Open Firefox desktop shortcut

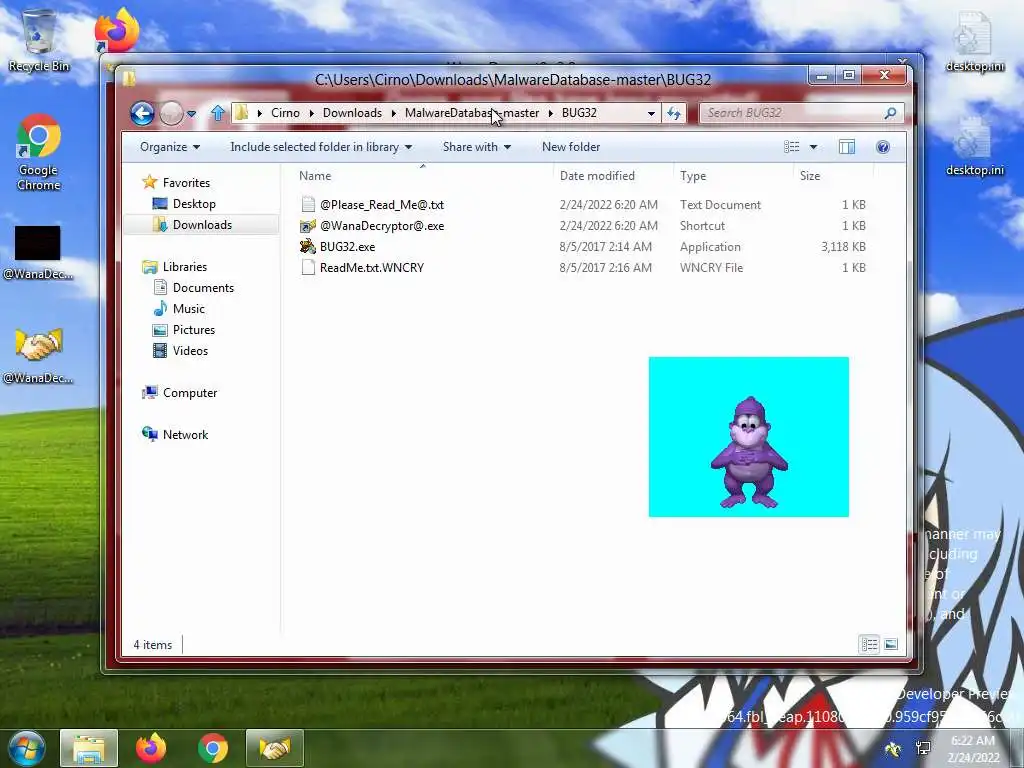117,30
